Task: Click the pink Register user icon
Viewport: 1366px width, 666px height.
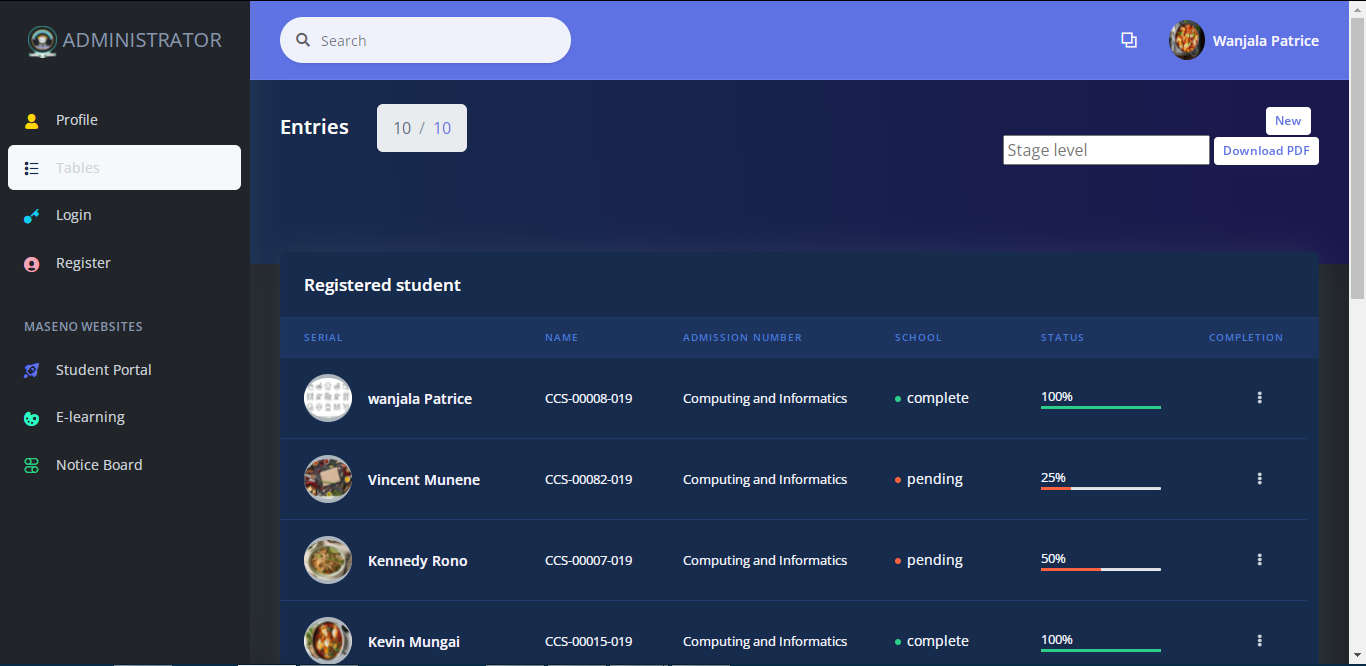Action: (x=31, y=264)
